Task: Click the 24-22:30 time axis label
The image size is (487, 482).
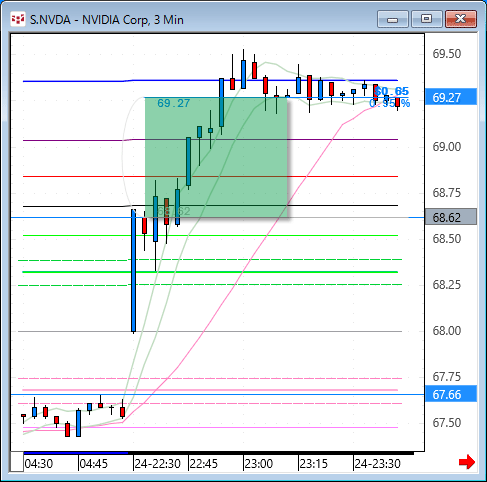Action: (x=158, y=463)
